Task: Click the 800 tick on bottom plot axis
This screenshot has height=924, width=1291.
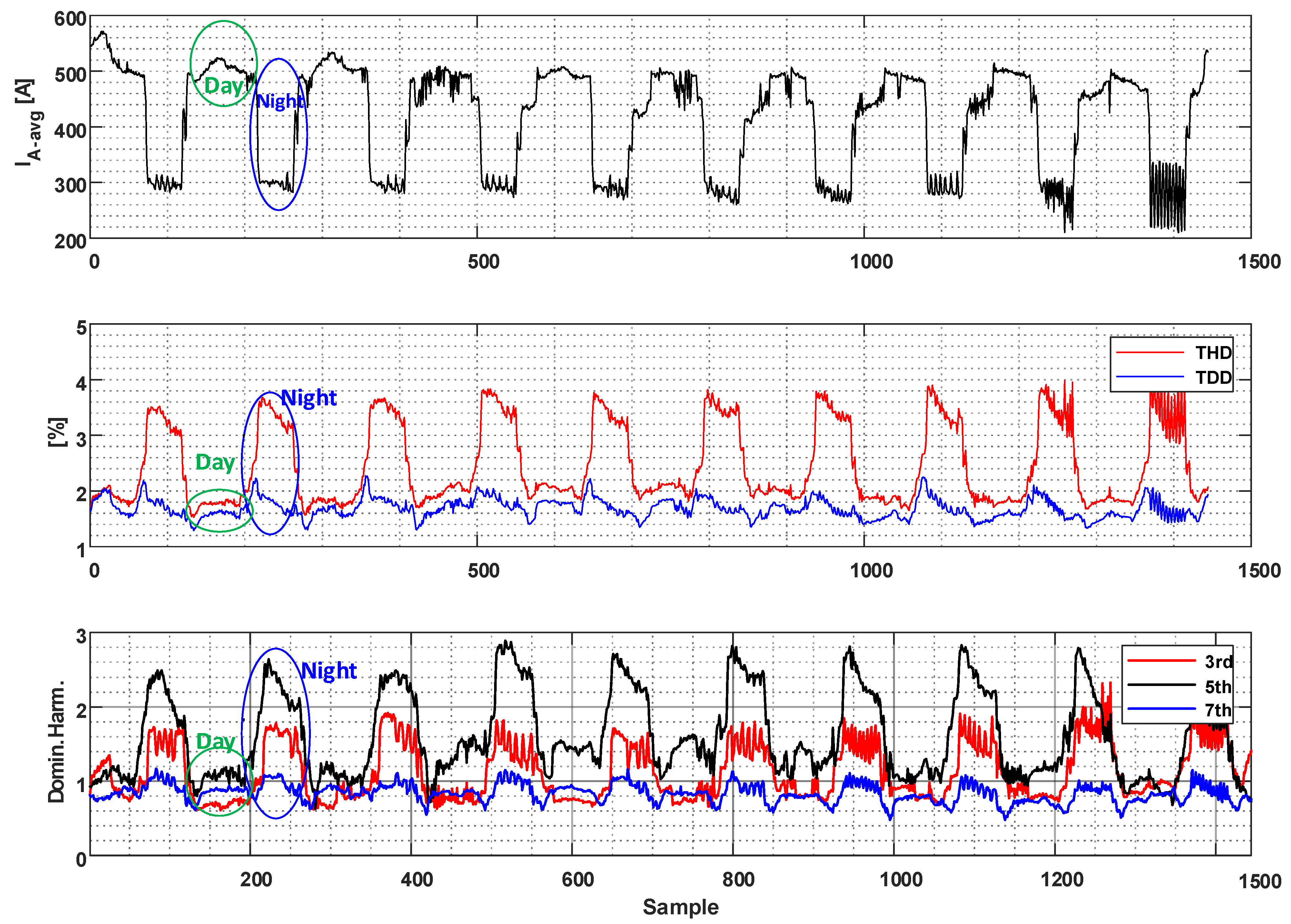Action: pyautogui.click(x=739, y=879)
